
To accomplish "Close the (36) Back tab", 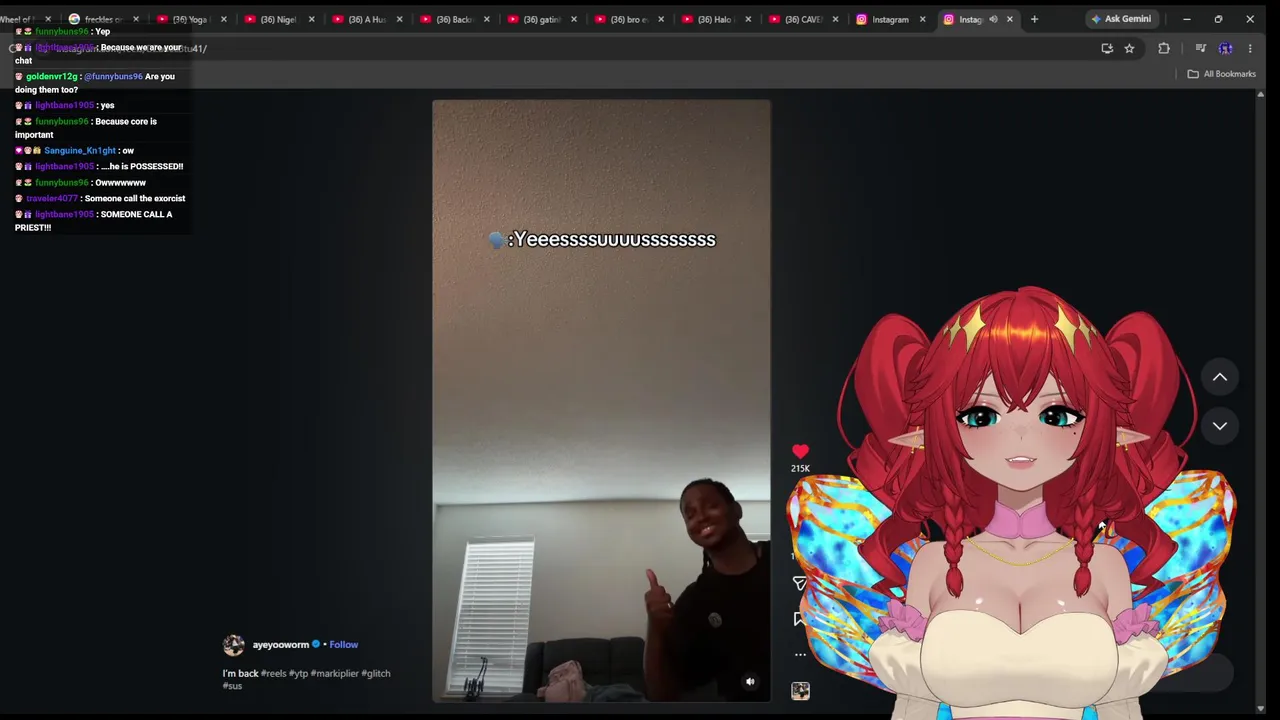I will [x=487, y=19].
